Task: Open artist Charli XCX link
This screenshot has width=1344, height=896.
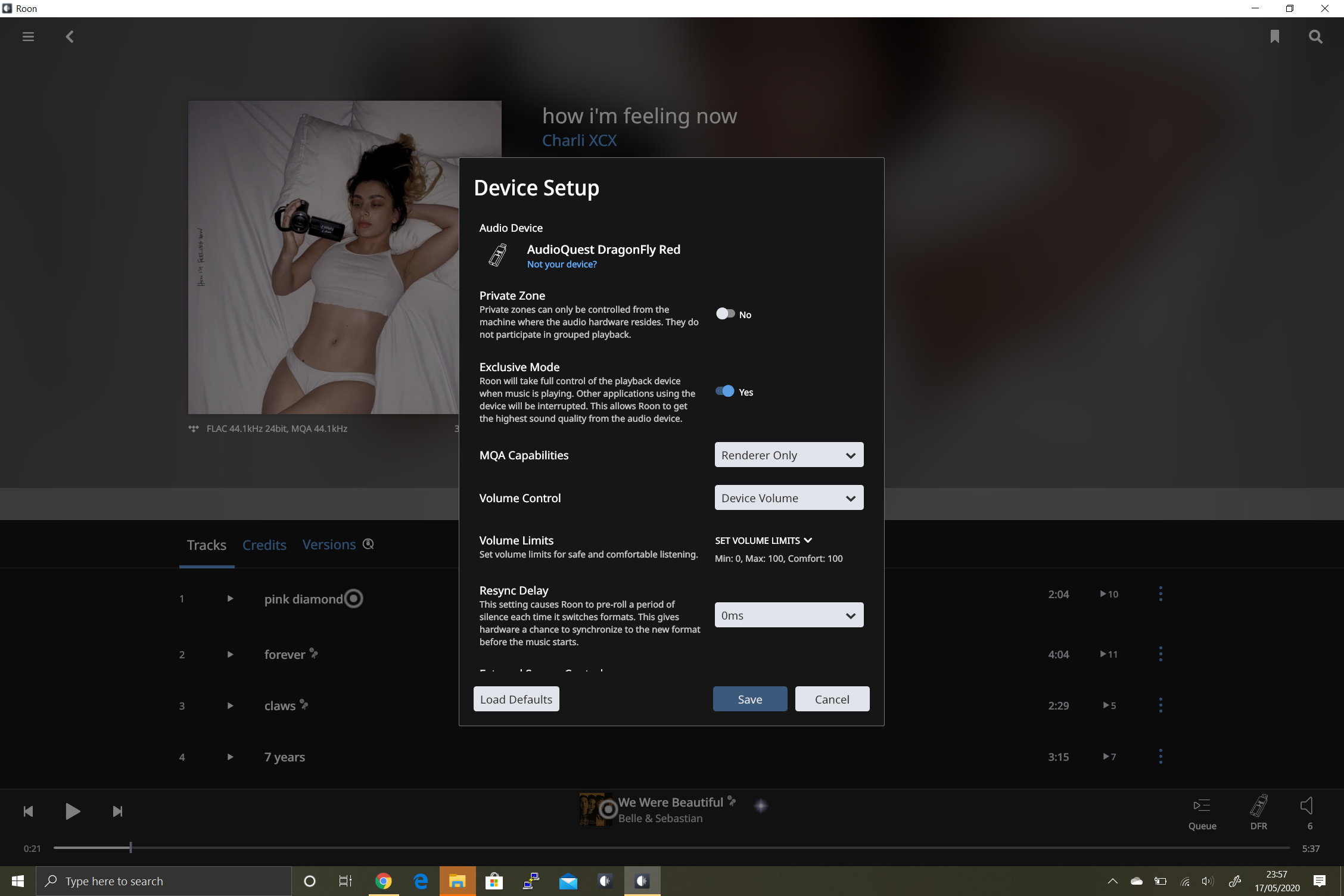Action: [x=579, y=141]
